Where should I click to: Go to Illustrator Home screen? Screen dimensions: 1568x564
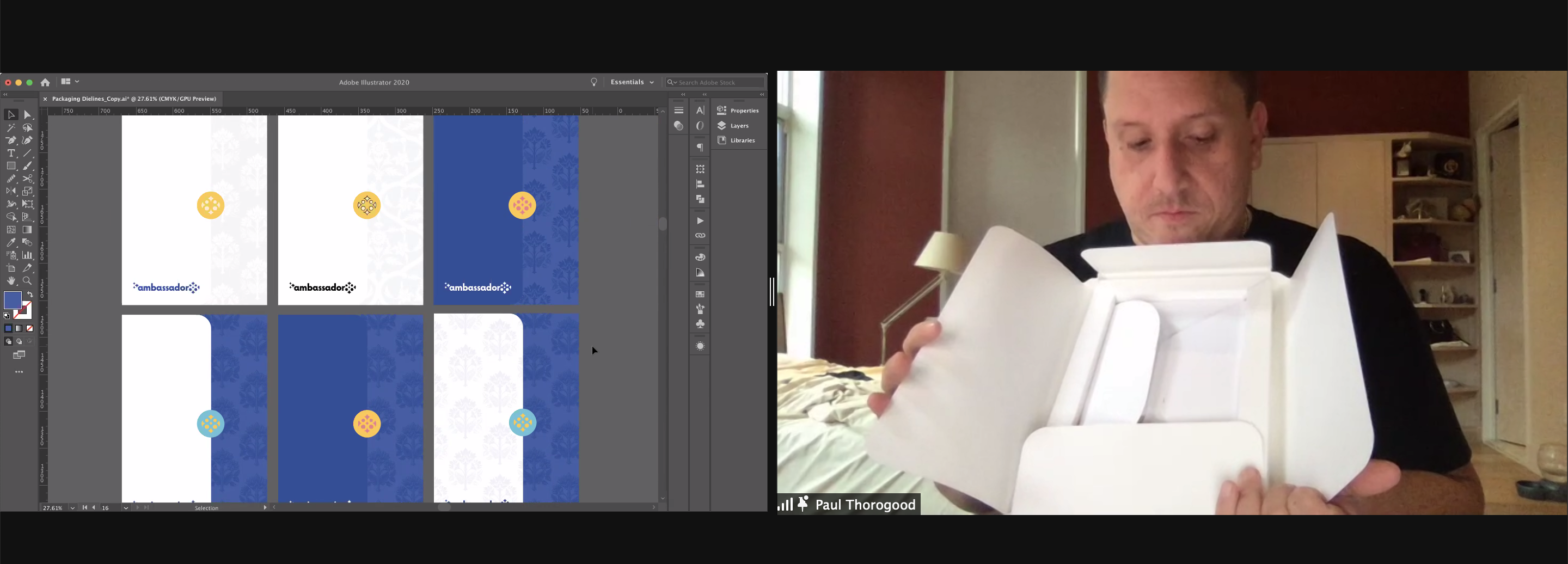[45, 82]
